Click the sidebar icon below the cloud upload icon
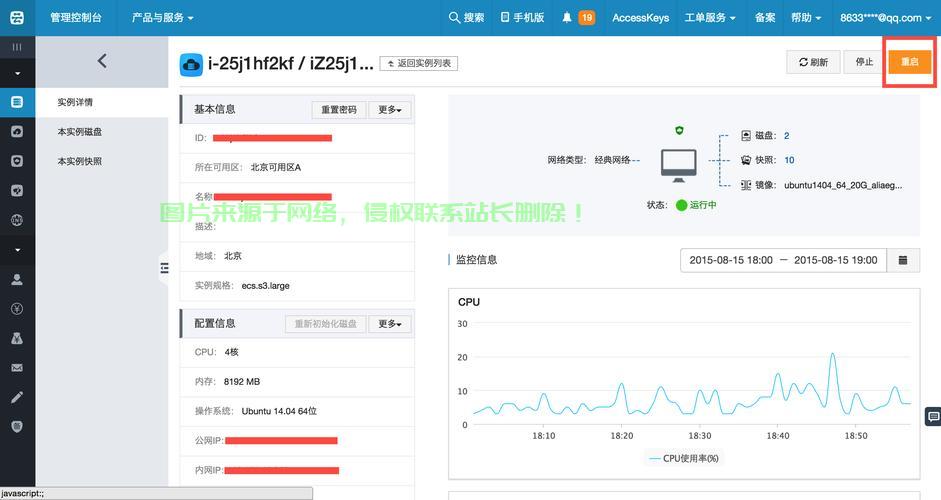Image resolution: width=941 pixels, height=500 pixels. 17,161
